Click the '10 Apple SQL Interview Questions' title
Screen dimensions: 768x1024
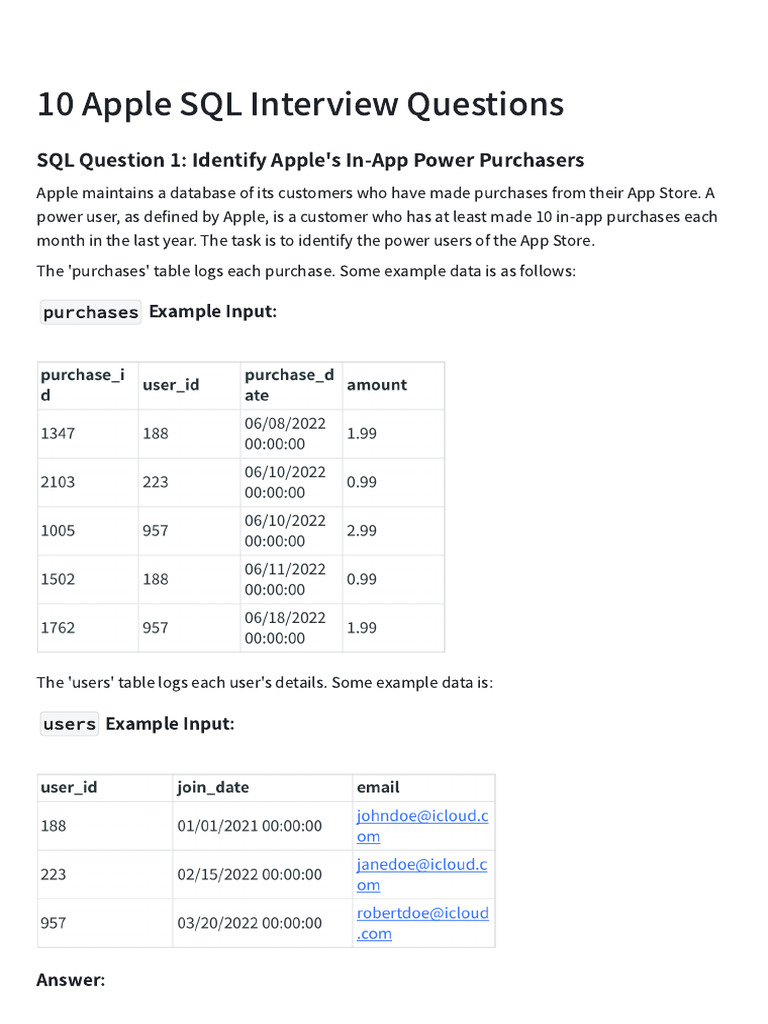click(x=300, y=104)
